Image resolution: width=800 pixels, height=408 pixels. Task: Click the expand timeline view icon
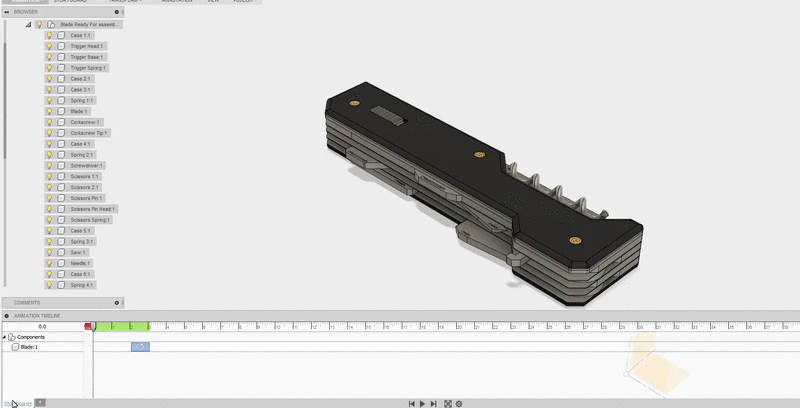click(x=448, y=404)
